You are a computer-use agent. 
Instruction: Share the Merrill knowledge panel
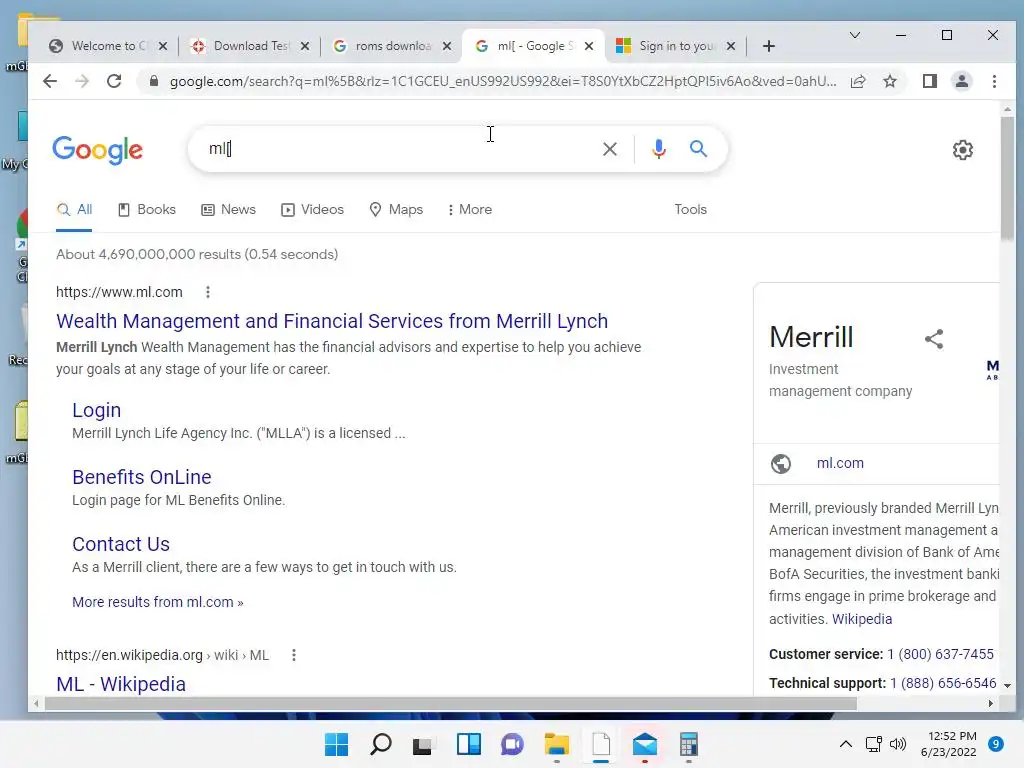(x=934, y=338)
